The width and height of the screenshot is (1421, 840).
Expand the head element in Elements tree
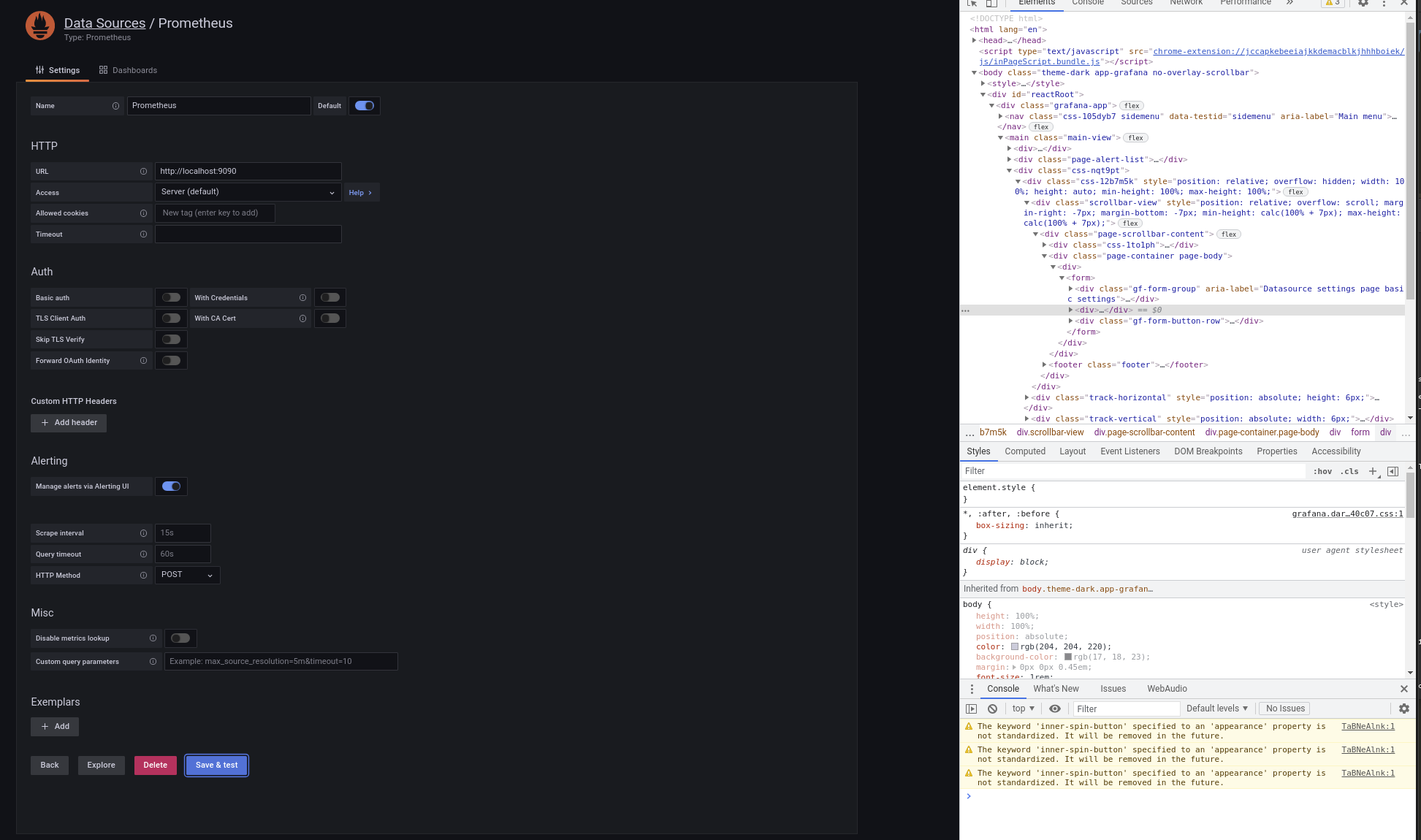point(975,40)
